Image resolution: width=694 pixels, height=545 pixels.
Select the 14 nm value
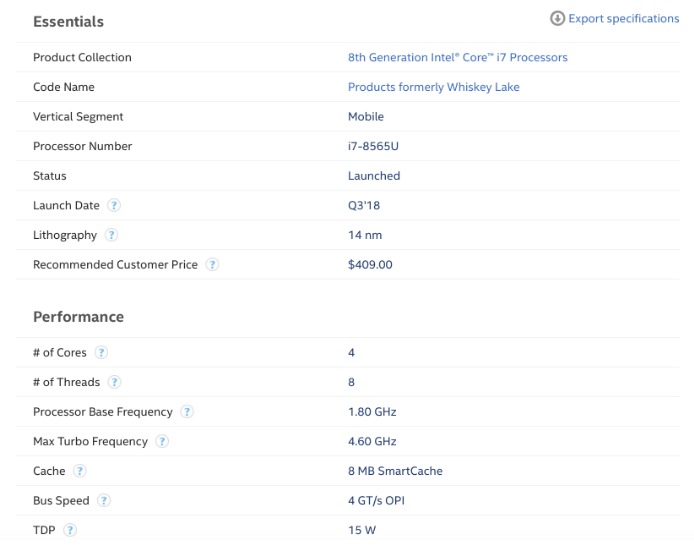(365, 235)
